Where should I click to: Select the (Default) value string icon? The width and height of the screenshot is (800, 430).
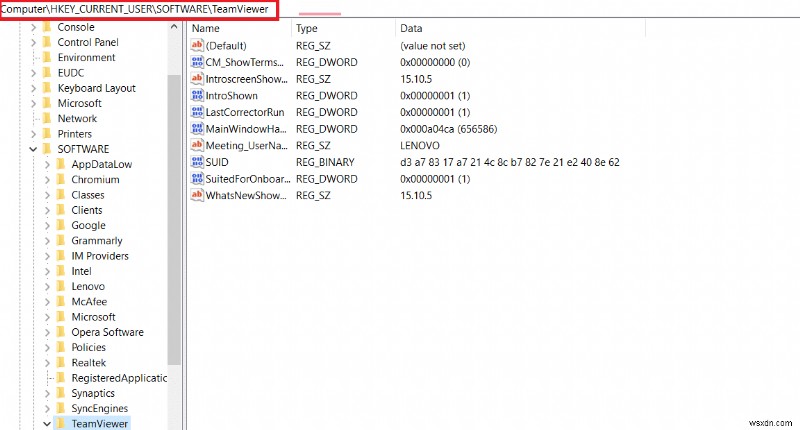coord(197,45)
